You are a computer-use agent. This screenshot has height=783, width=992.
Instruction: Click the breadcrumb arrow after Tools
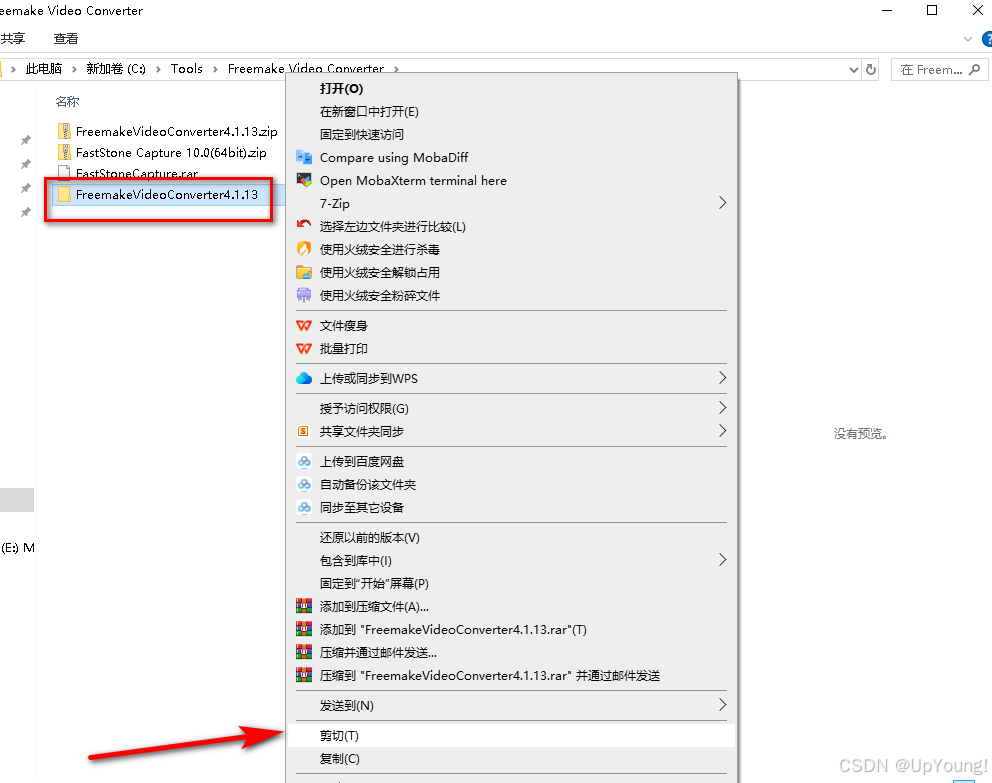pyautogui.click(x=215, y=69)
